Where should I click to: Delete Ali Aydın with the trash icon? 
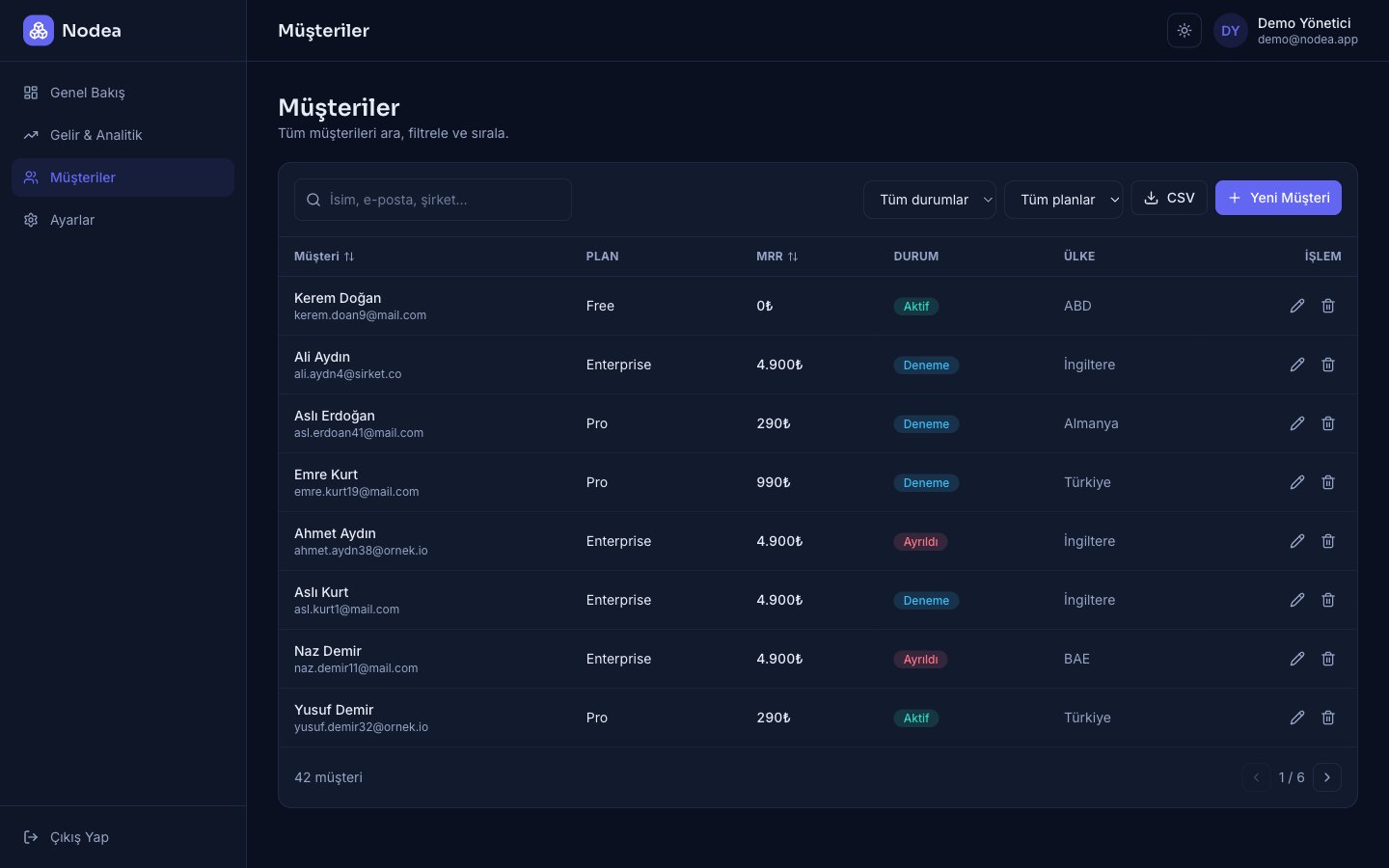click(1328, 365)
